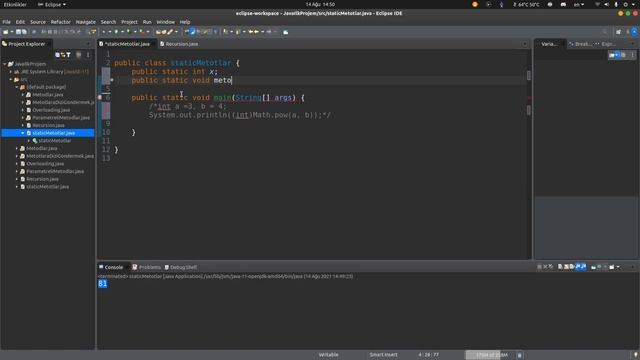Collapse the selected staticMetotlar.java node
The width and height of the screenshot is (640, 360).
coord(23,133)
